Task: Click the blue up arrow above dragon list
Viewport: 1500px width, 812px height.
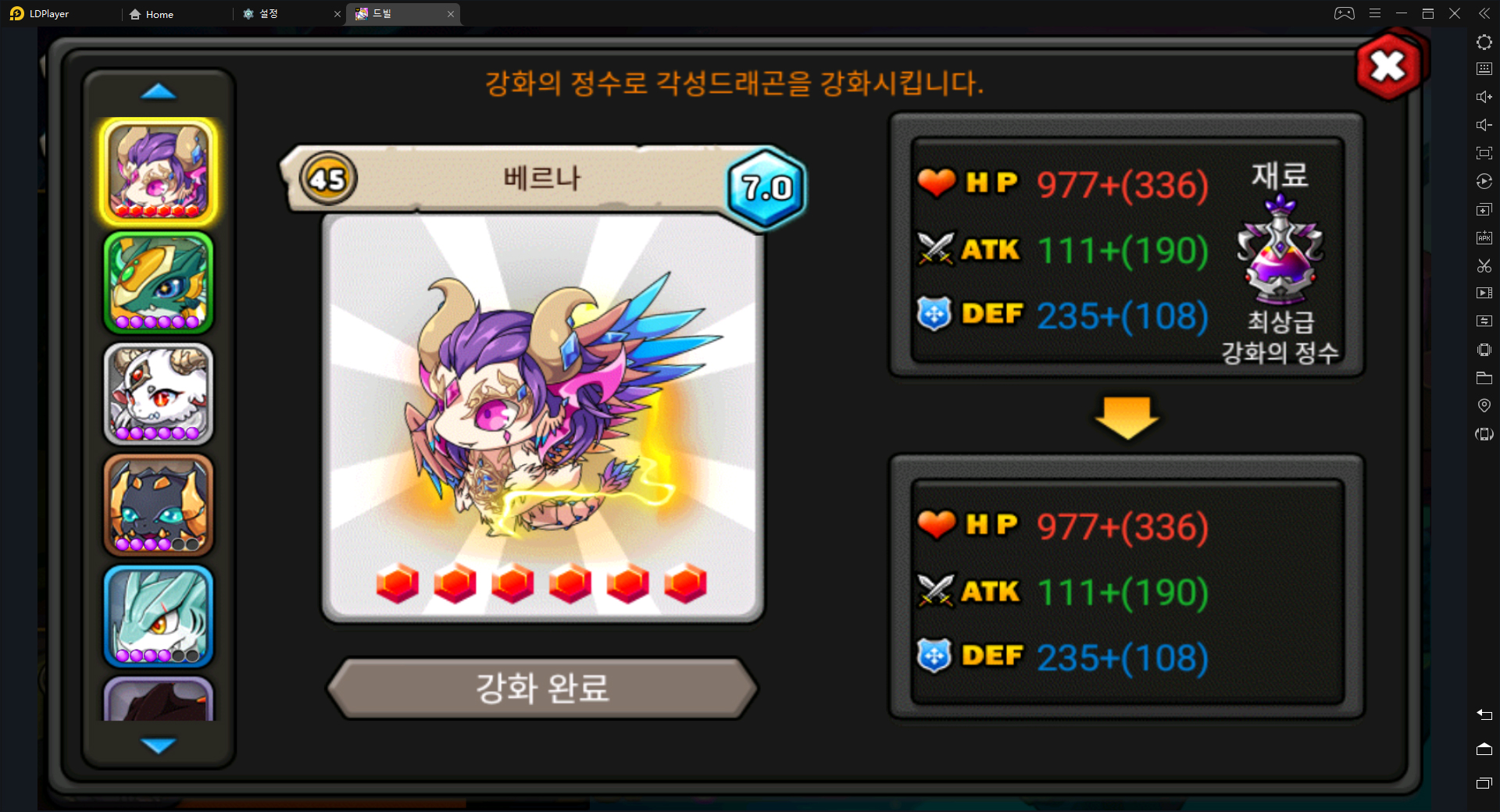Action: pos(159,91)
